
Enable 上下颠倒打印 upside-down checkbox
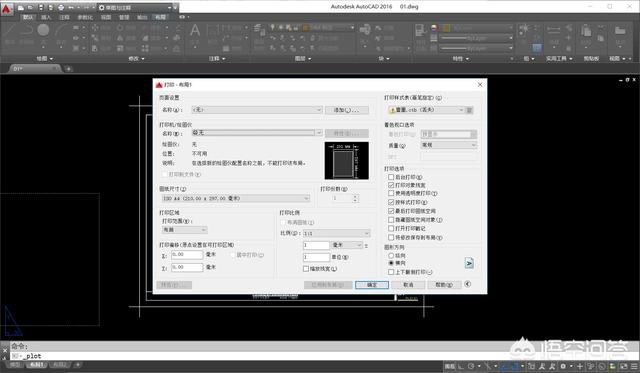click(x=391, y=272)
